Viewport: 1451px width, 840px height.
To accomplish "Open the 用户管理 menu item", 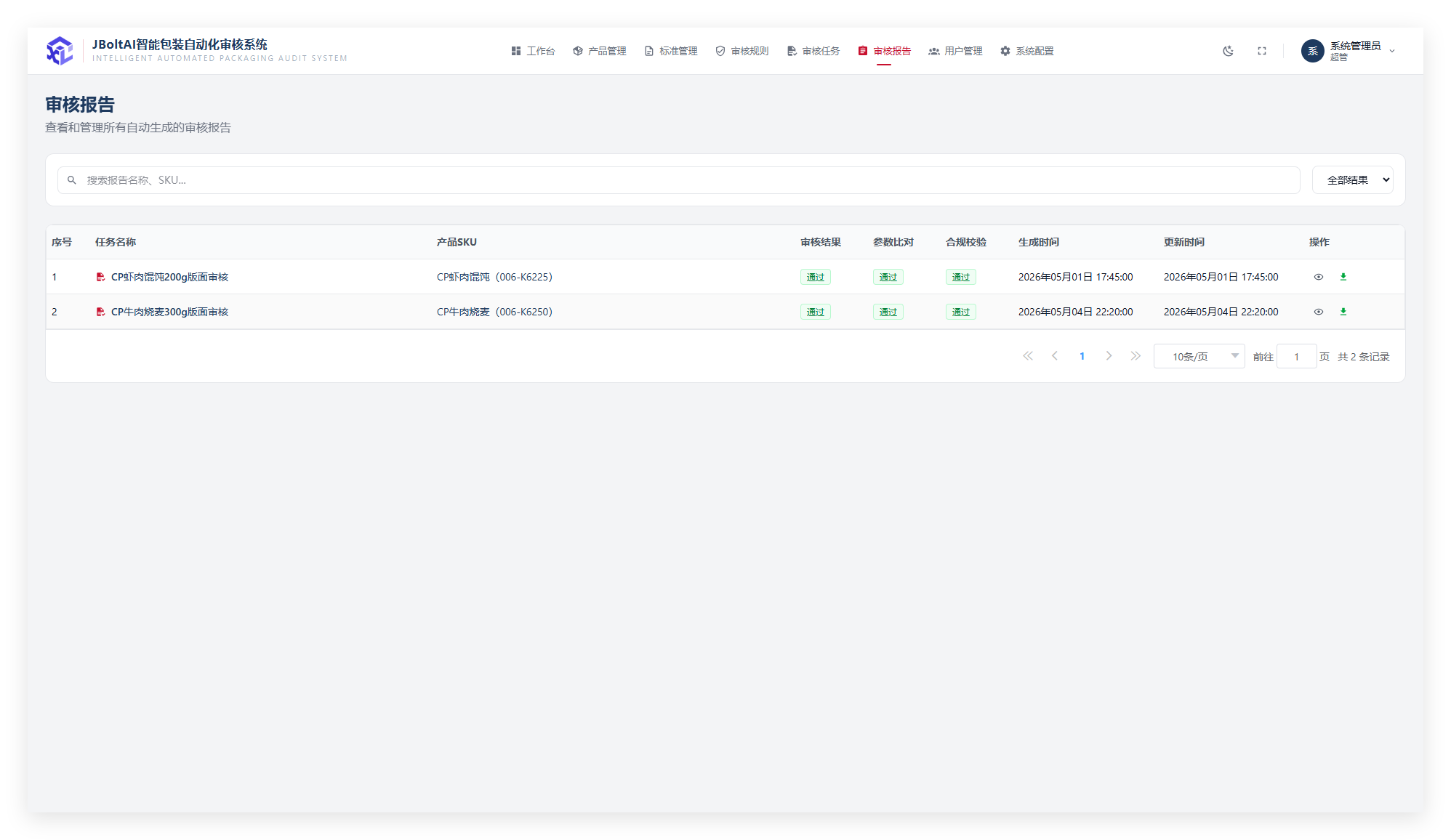I will (x=955, y=51).
